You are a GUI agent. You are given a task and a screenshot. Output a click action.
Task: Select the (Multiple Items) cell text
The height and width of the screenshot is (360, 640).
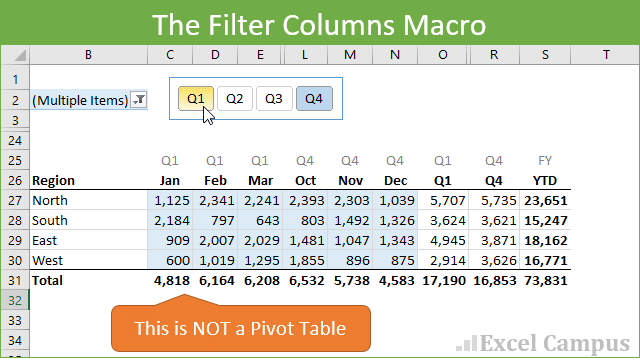coord(80,100)
